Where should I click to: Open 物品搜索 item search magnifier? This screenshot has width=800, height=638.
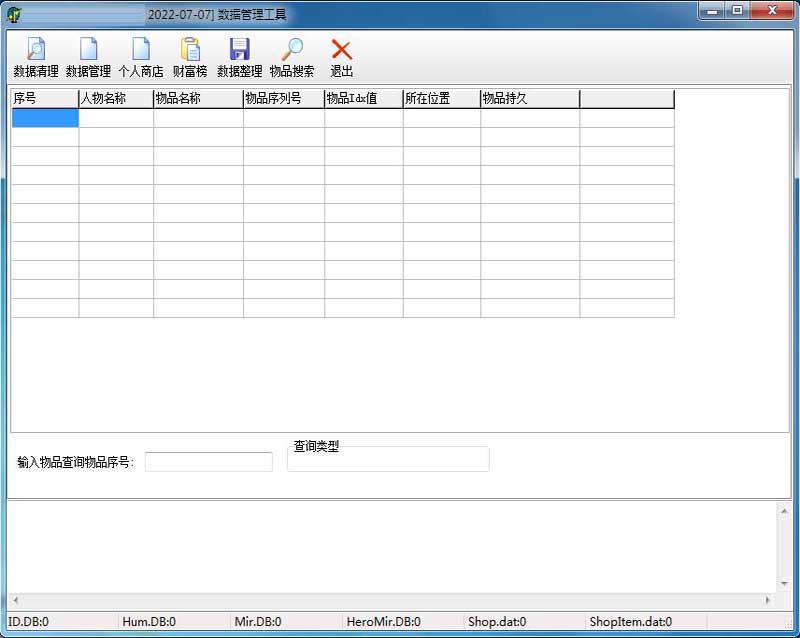tap(292, 57)
